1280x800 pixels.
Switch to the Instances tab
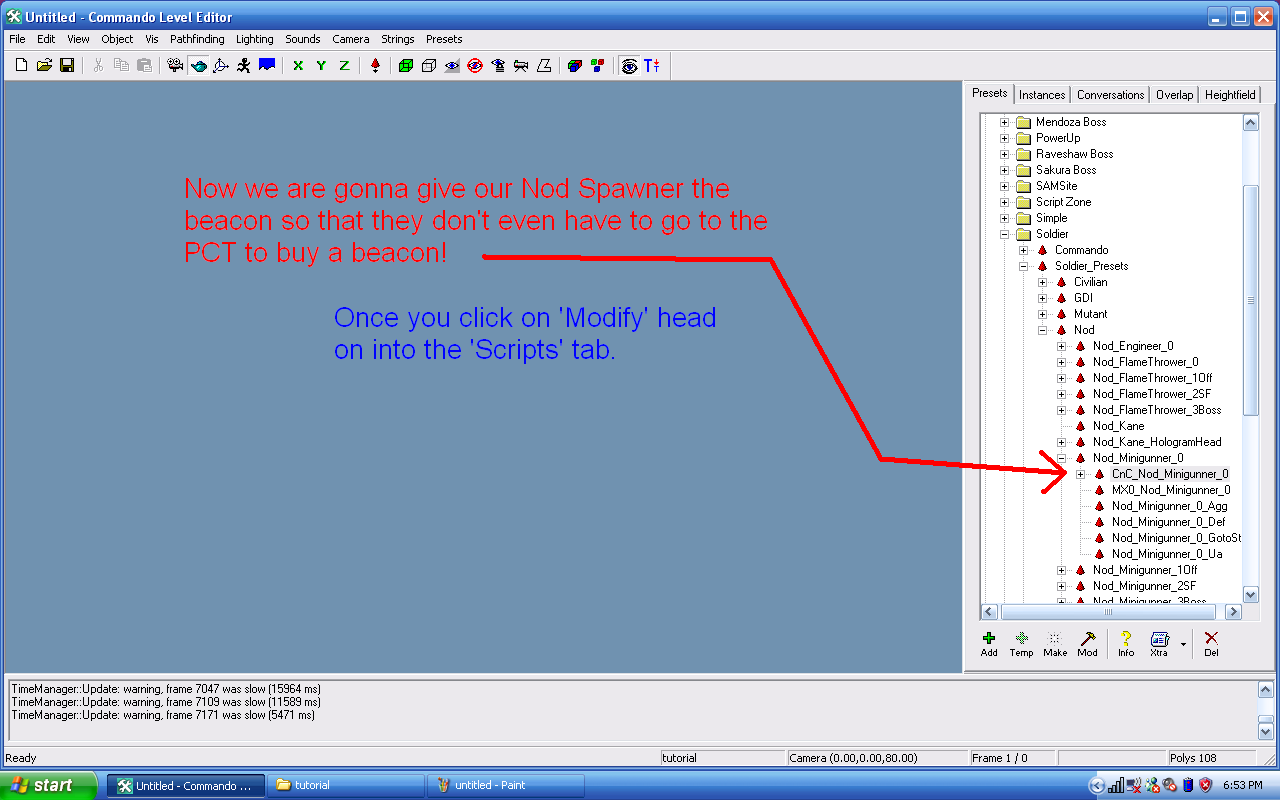[1042, 95]
